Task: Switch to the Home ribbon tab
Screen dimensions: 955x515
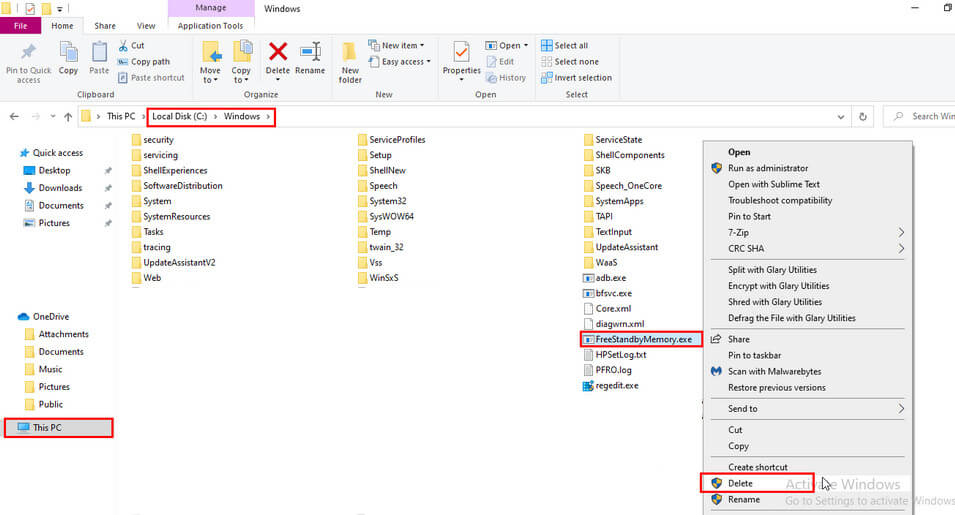Action: coord(62,26)
